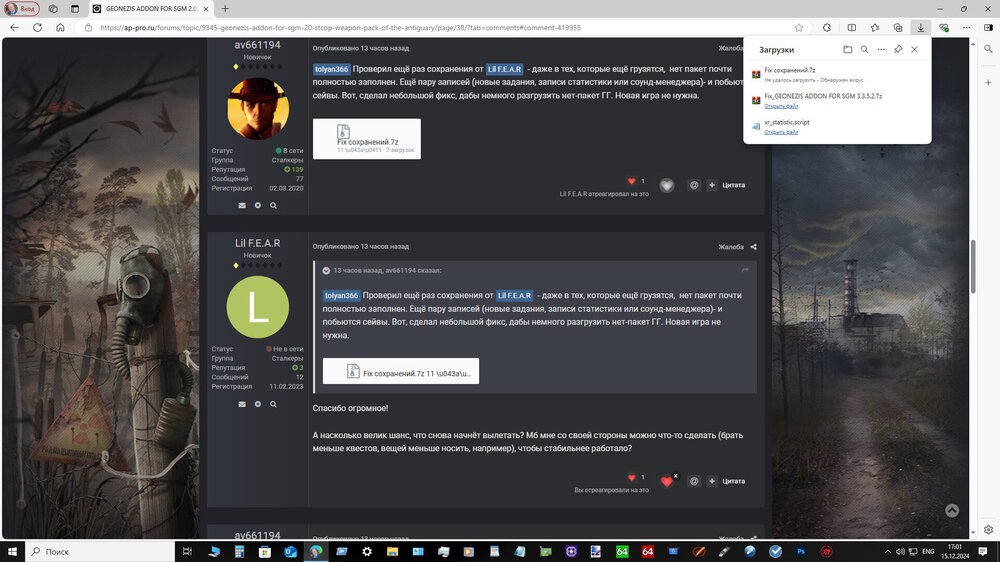Open Fix сохранений.7z attachment in quoted post
Viewport: 1000px width, 562px height.
[401, 371]
